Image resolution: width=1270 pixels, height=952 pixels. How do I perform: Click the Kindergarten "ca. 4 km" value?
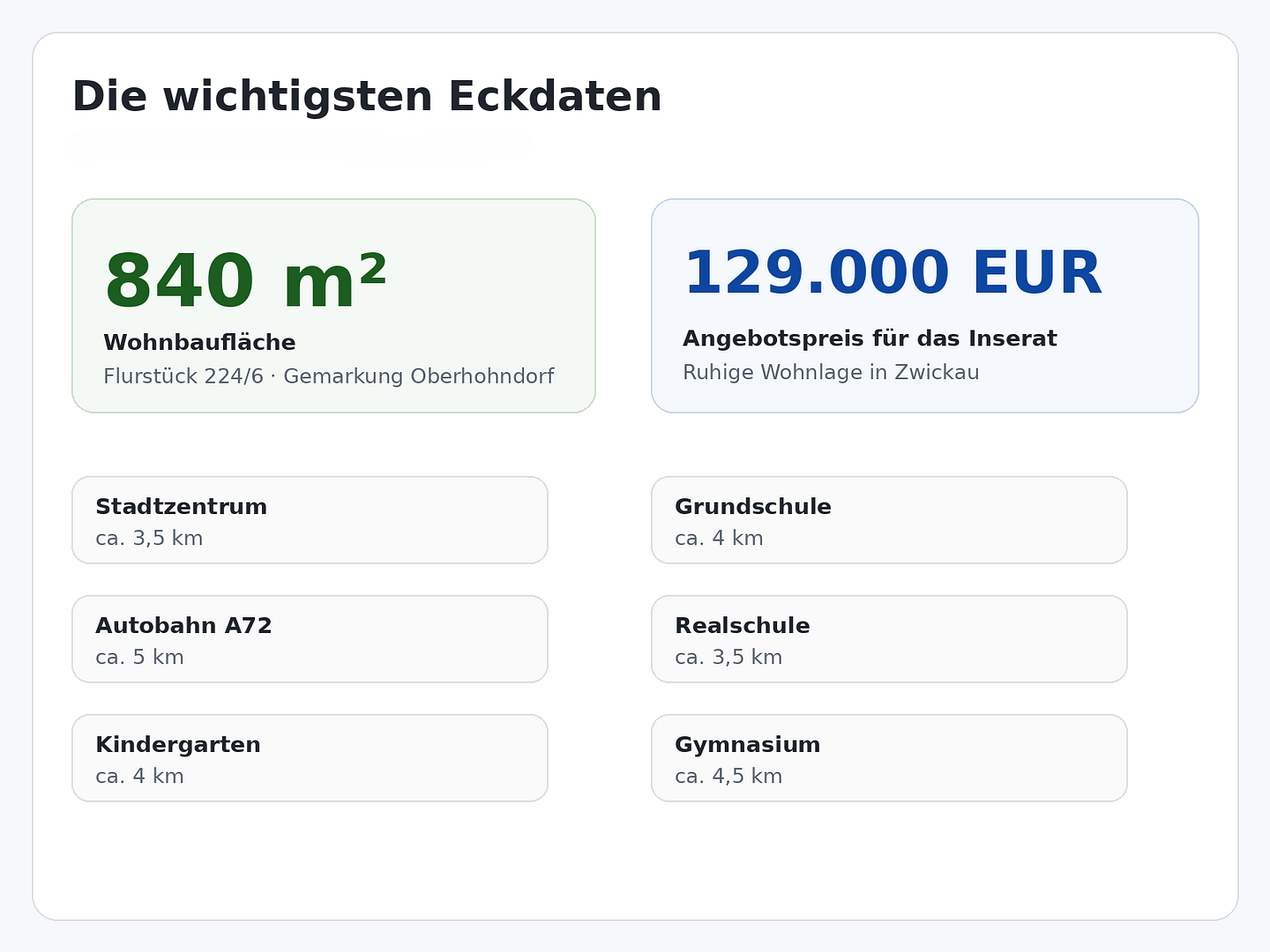coord(139,777)
